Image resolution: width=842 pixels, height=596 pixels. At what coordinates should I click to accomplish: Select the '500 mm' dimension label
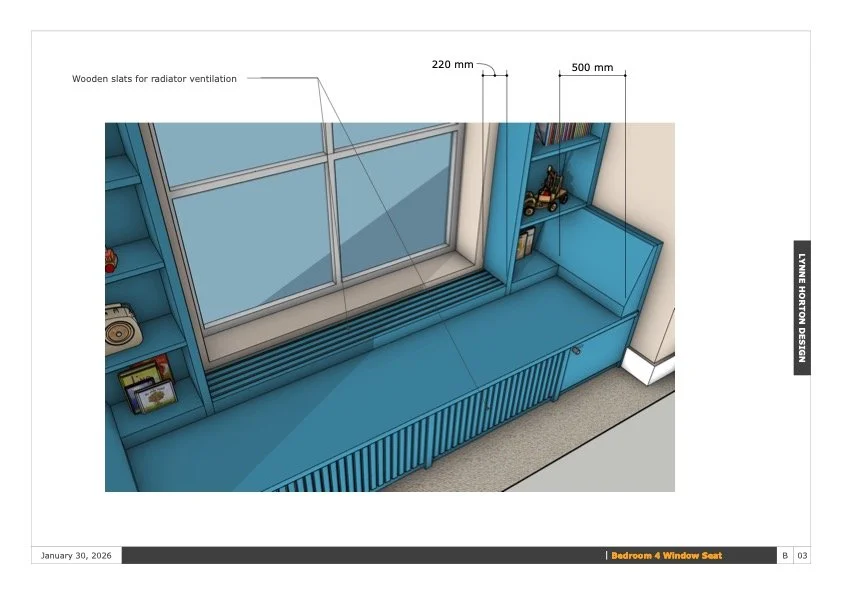[592, 68]
